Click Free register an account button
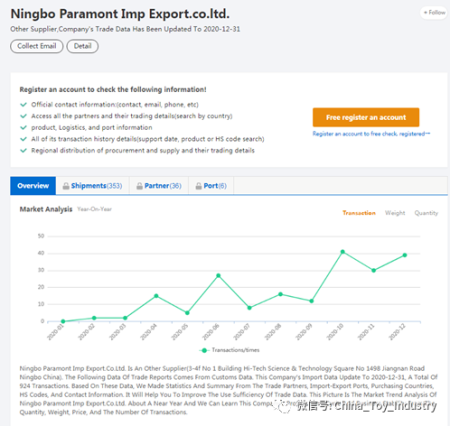This screenshot has height=426, width=450. click(x=366, y=117)
